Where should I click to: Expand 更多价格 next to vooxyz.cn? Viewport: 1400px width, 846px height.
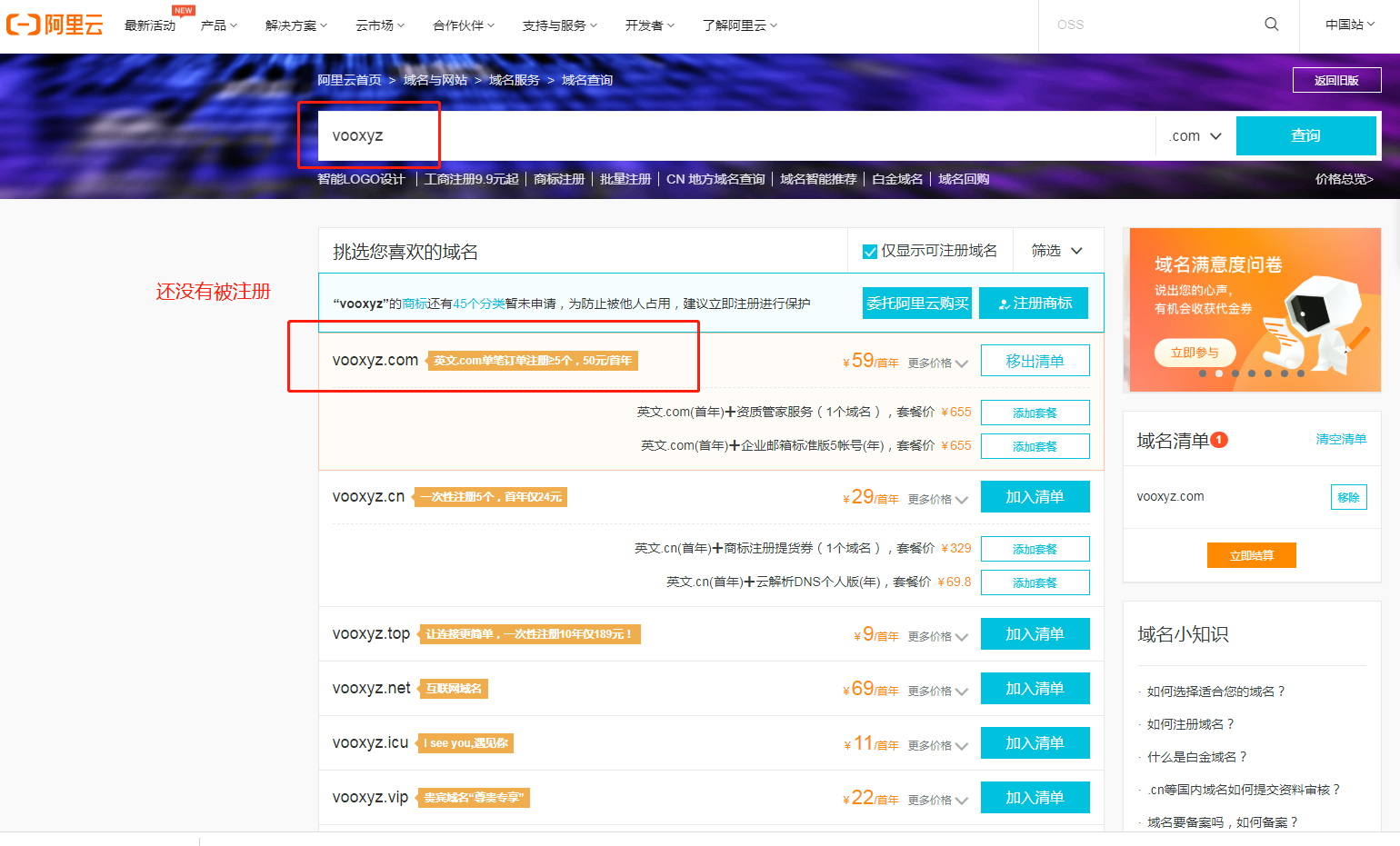[x=937, y=499]
